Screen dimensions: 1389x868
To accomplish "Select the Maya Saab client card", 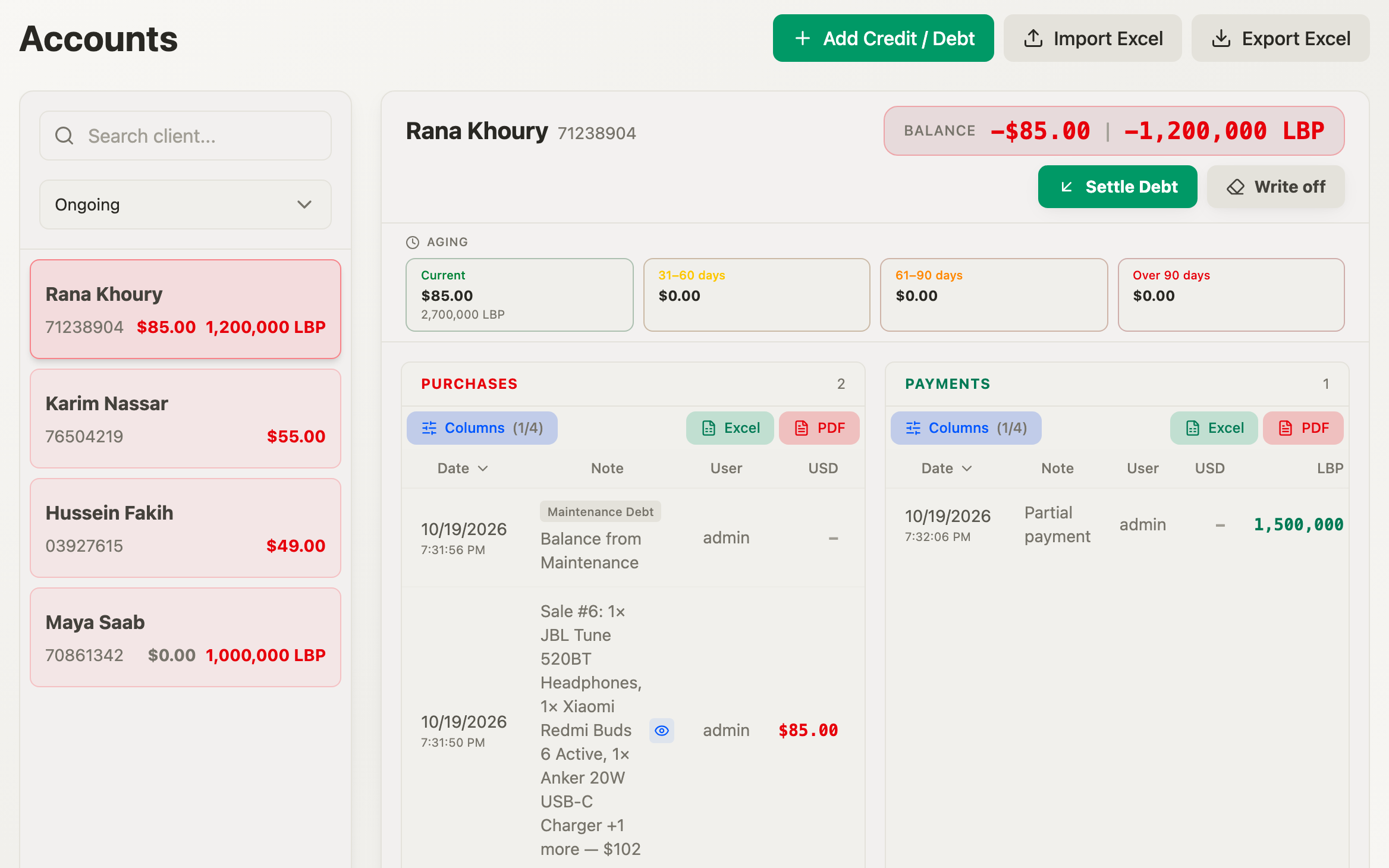I will pyautogui.click(x=186, y=637).
